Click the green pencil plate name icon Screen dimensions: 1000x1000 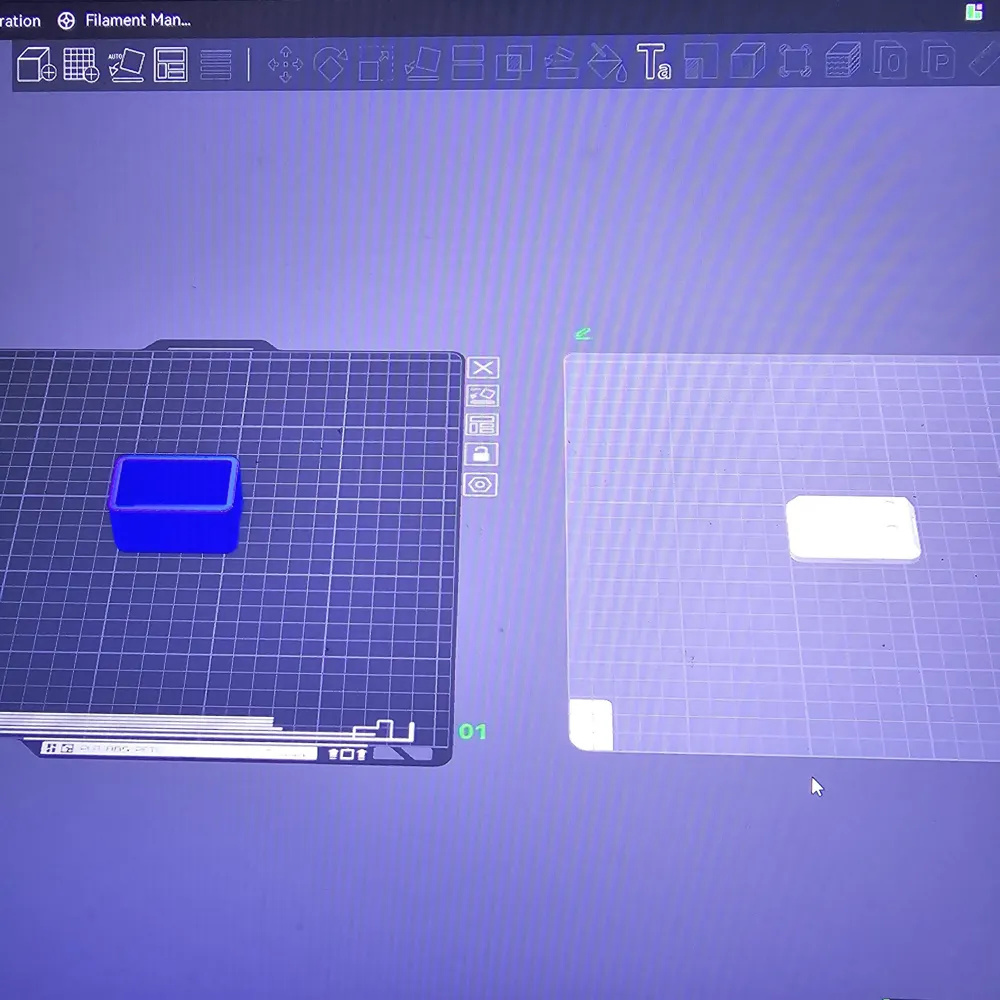582,334
